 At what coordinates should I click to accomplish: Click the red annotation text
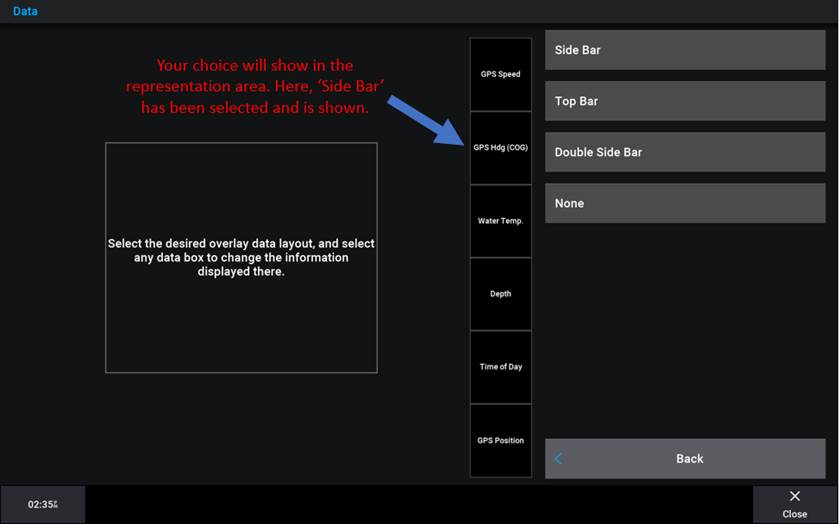[255, 87]
